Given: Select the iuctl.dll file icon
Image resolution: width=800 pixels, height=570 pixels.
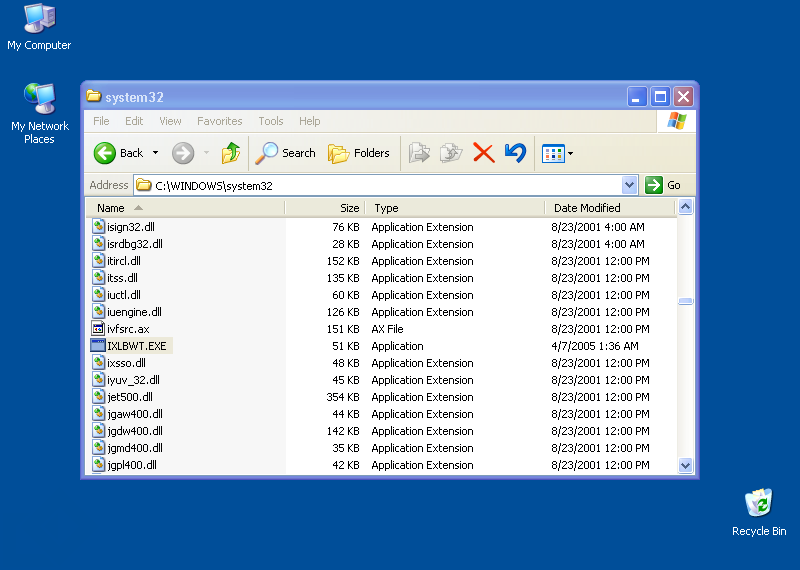Looking at the screenshot, I should click(98, 294).
